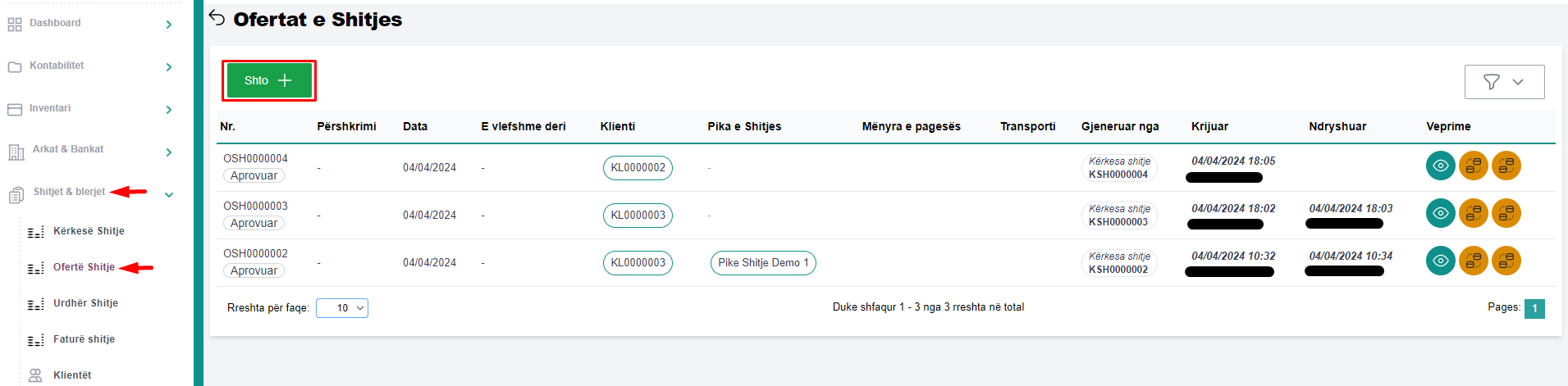1568x386 pixels.
Task: Click the Arkat & Bankat building icon
Action: pos(16,152)
